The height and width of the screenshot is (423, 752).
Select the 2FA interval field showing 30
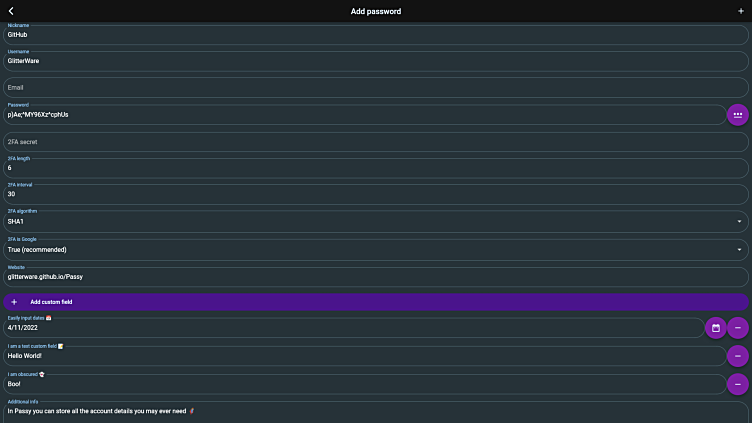pos(375,194)
